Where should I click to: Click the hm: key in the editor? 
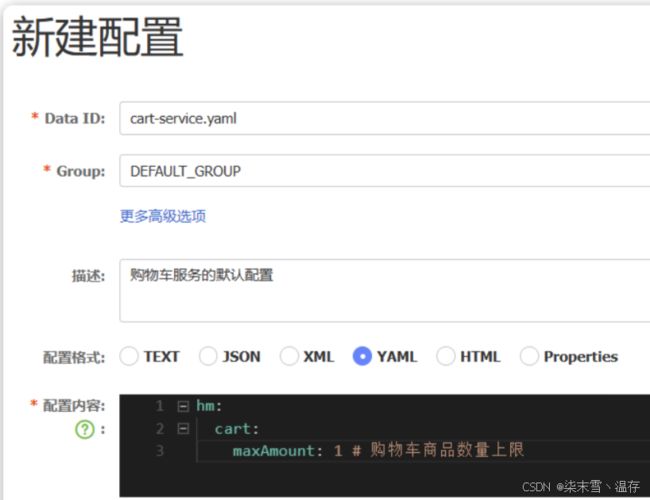pyautogui.click(x=209, y=406)
